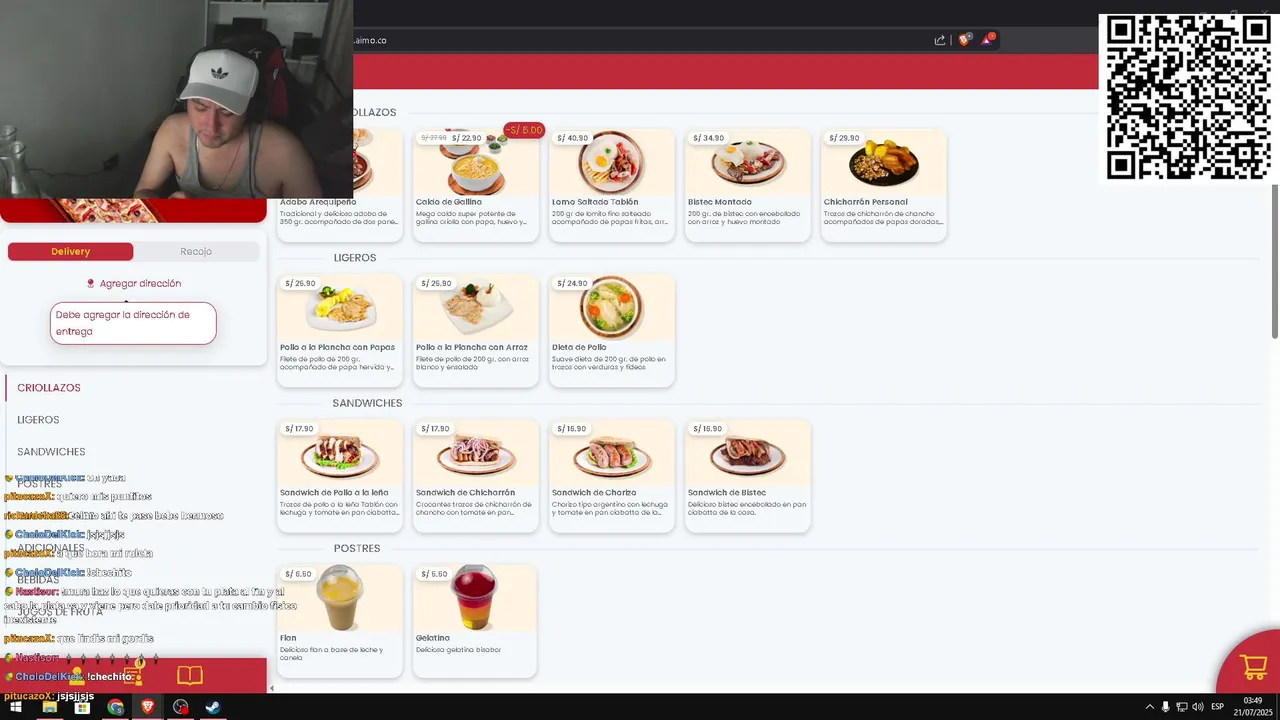Screen dimensions: 1280x720
Task: Click the Sandwich de Pollo a la leña photo
Action: pyautogui.click(x=340, y=453)
